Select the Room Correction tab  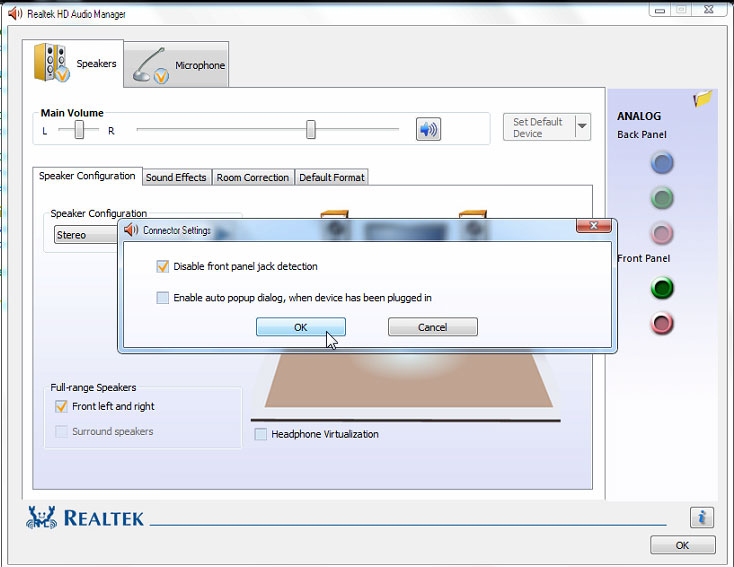pos(252,177)
